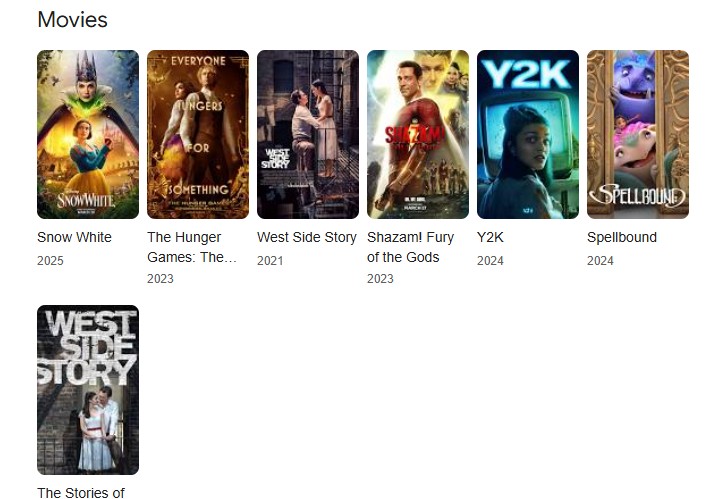720x499 pixels.
Task: Open The Stories of West Side Story poster
Action: (x=88, y=390)
